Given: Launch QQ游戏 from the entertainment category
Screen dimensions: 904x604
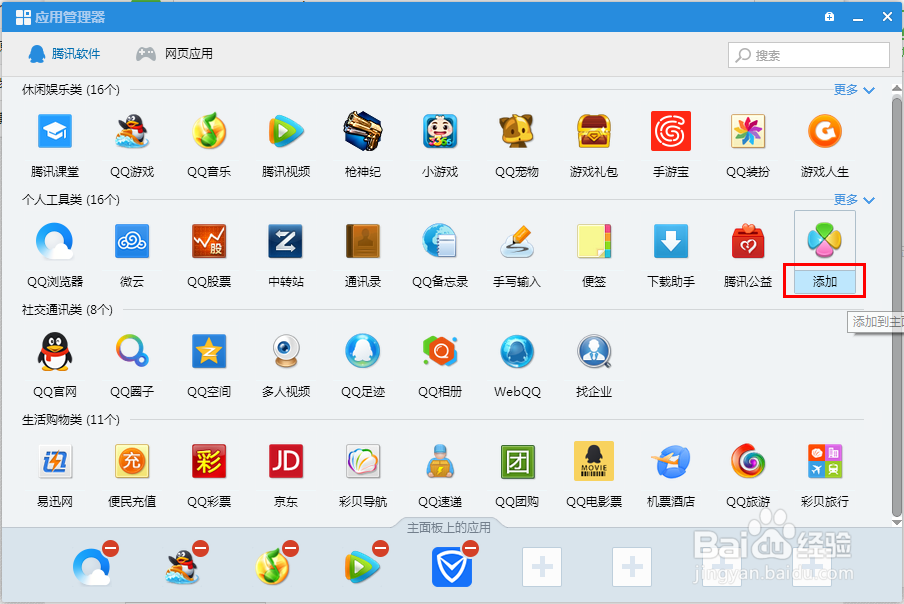Looking at the screenshot, I should (132, 131).
